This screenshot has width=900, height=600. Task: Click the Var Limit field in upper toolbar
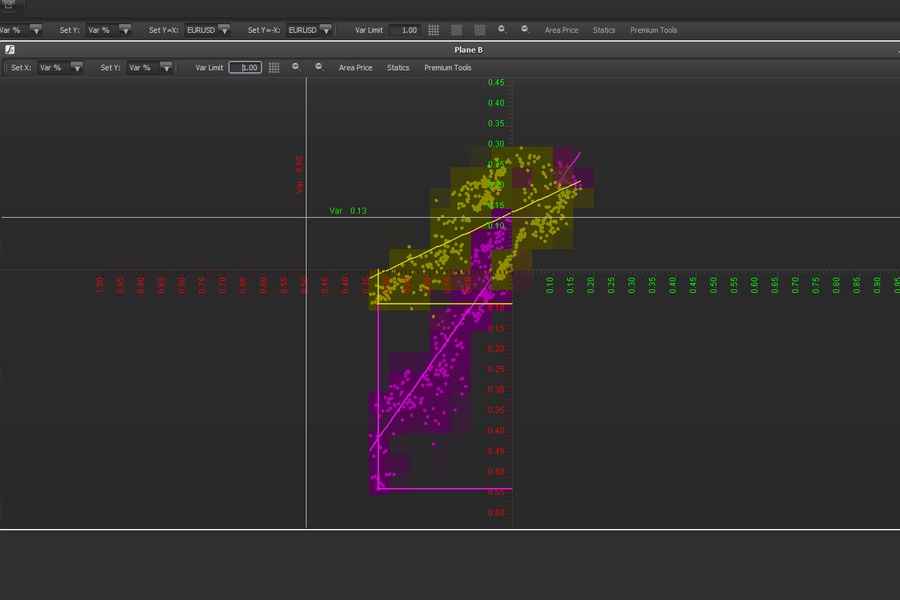[405, 30]
